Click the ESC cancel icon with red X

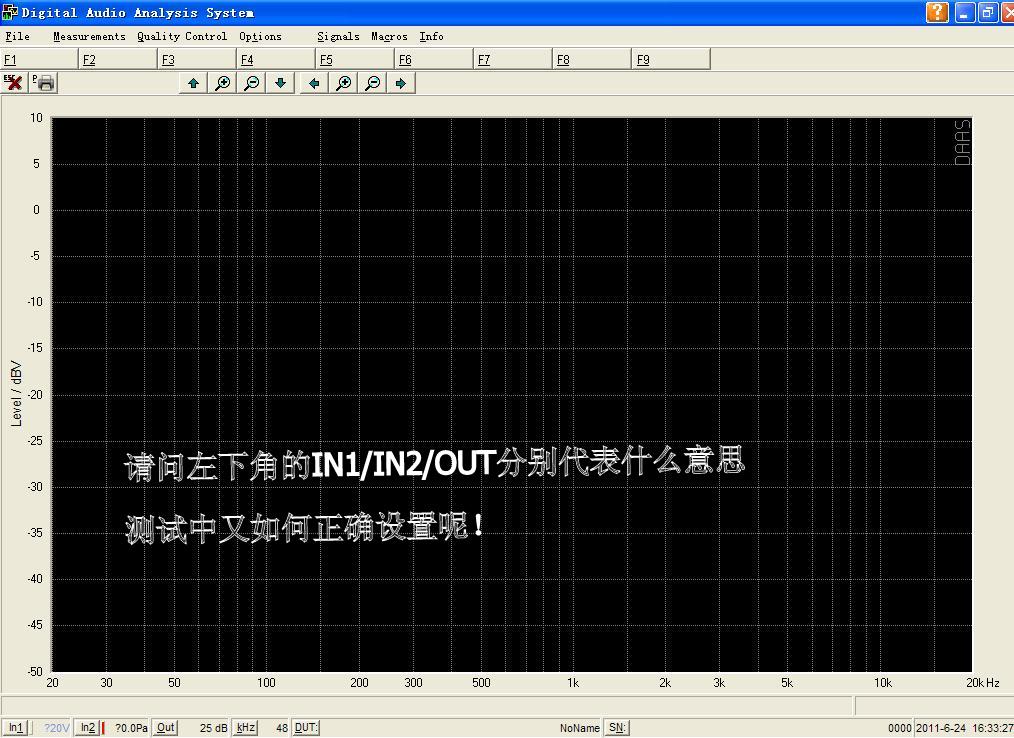tap(14, 83)
